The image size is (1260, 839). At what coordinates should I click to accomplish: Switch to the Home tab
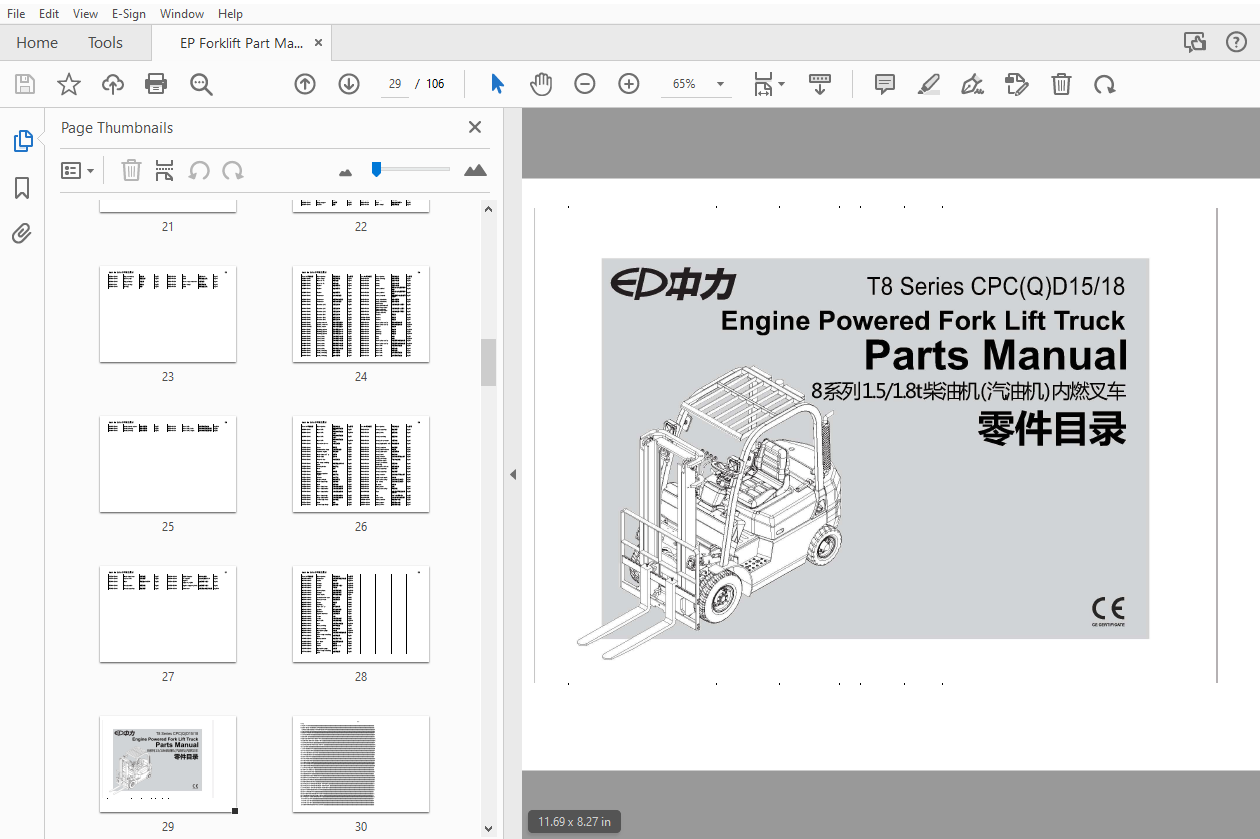click(x=37, y=43)
